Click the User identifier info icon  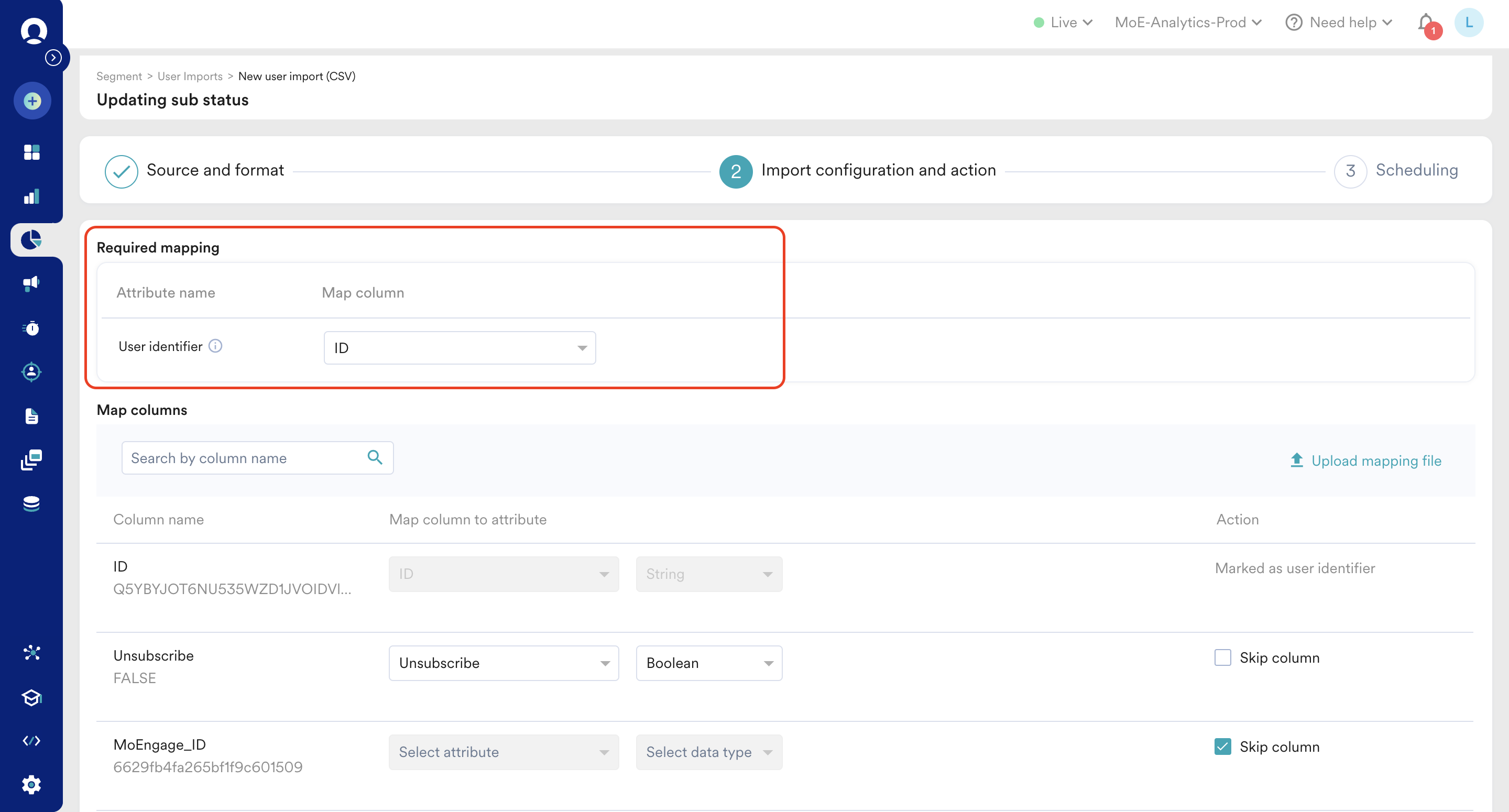tap(215, 346)
